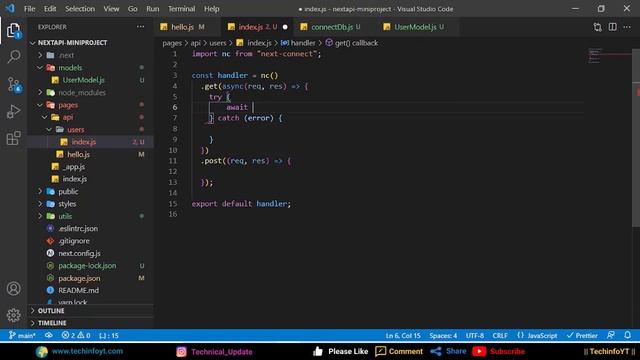Open the Search view
This screenshot has width=640, height=360.
tap(13, 56)
